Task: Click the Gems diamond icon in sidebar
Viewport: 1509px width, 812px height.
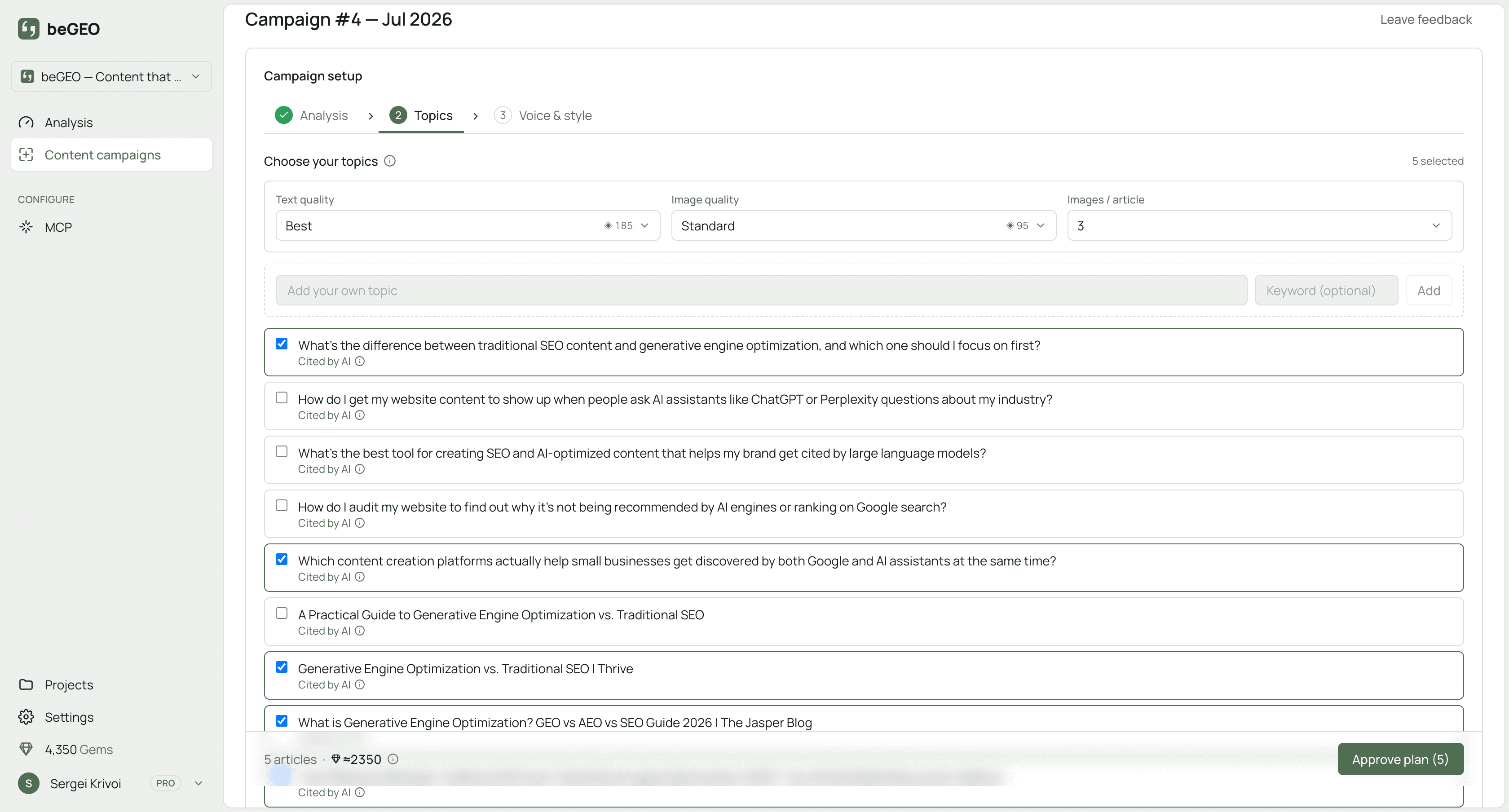Action: [x=26, y=749]
